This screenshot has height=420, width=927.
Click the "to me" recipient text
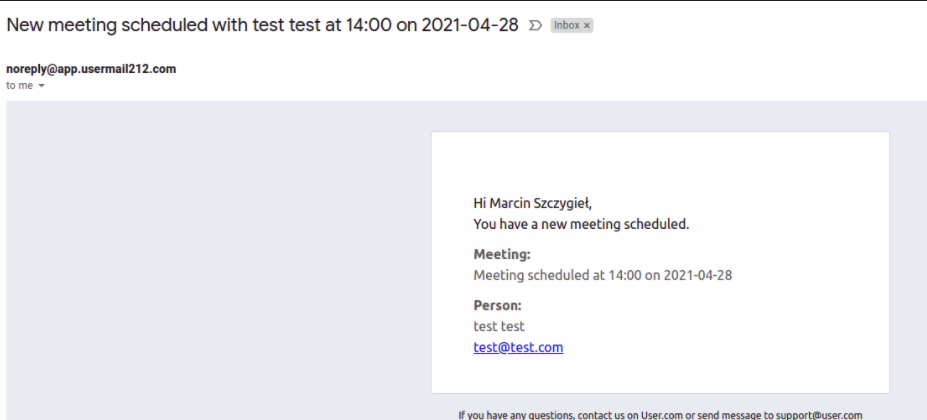[20, 86]
